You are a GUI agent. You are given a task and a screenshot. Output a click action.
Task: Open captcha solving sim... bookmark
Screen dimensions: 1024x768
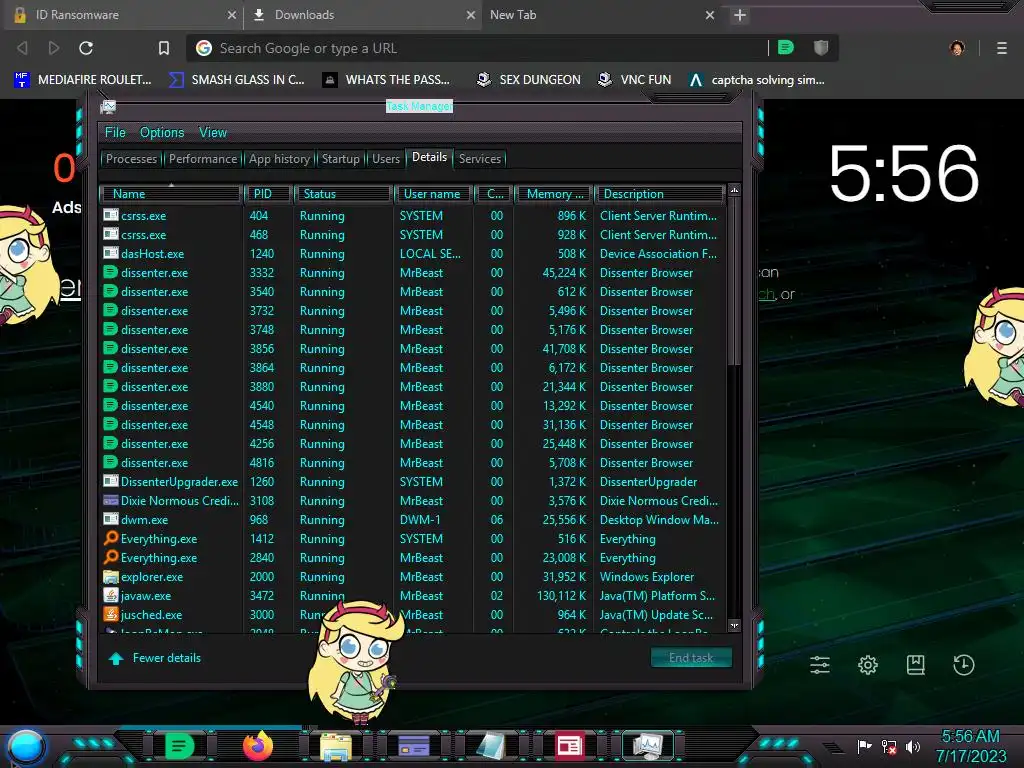[757, 80]
